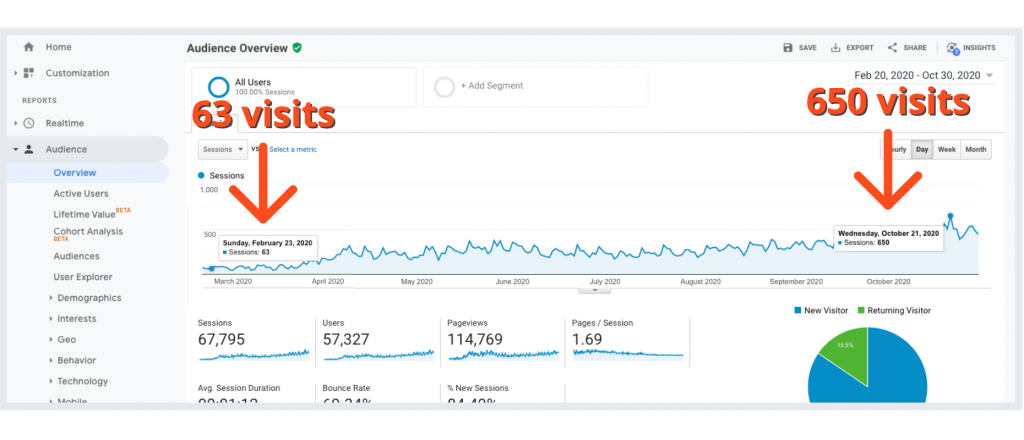Click + Add Segment box
Viewport: 1024px width, 440px height.
click(536, 87)
